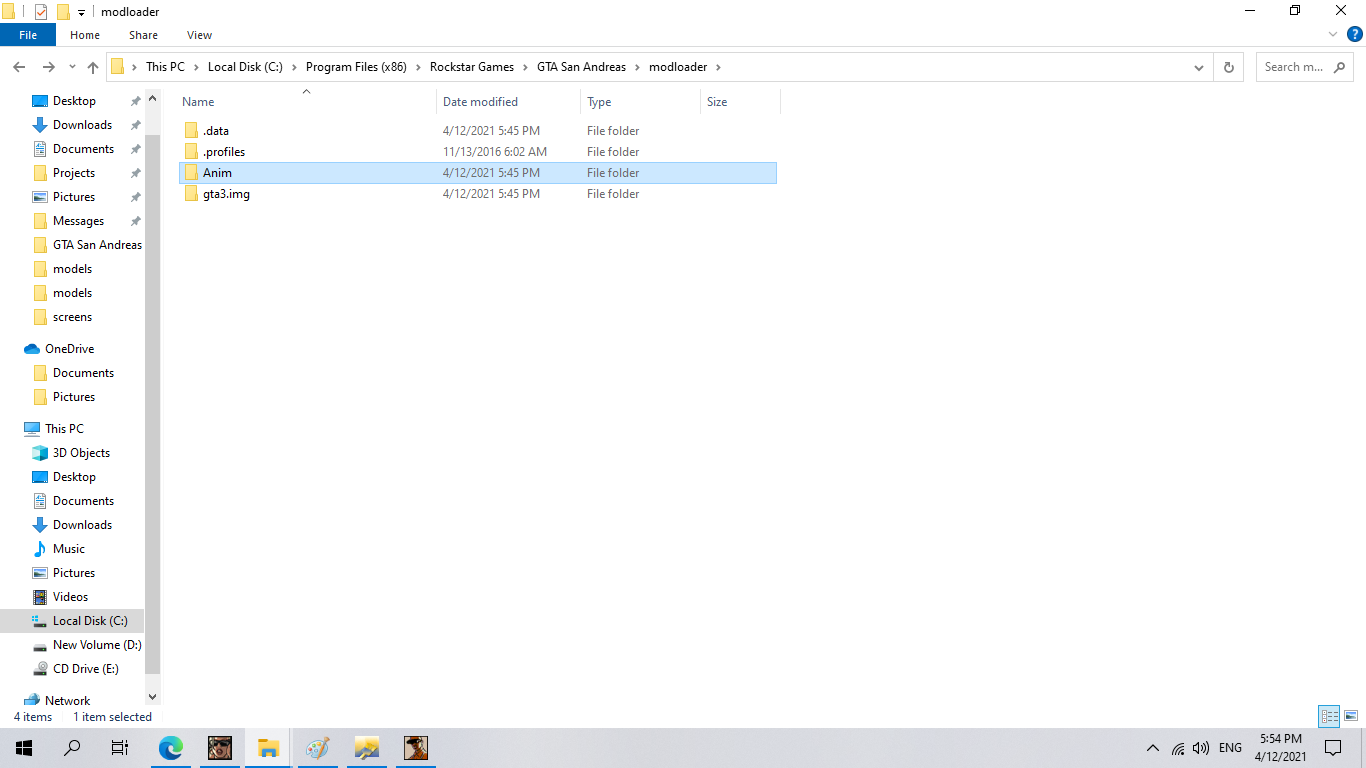The height and width of the screenshot is (768, 1366).
Task: Open Desktop in Quick access
Action: (x=74, y=101)
